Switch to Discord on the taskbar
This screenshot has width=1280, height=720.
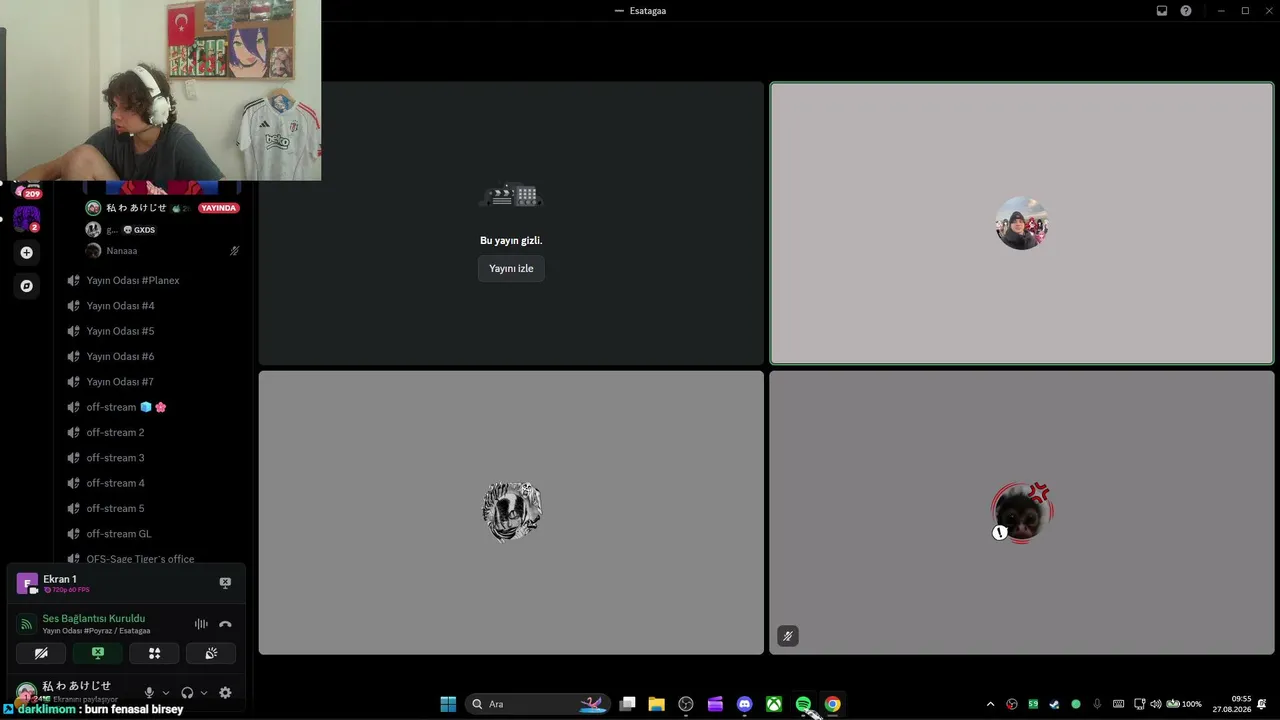tap(744, 704)
